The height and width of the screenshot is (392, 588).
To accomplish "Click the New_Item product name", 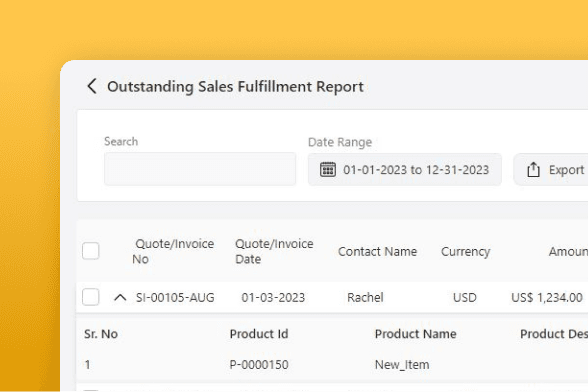I will click(402, 365).
